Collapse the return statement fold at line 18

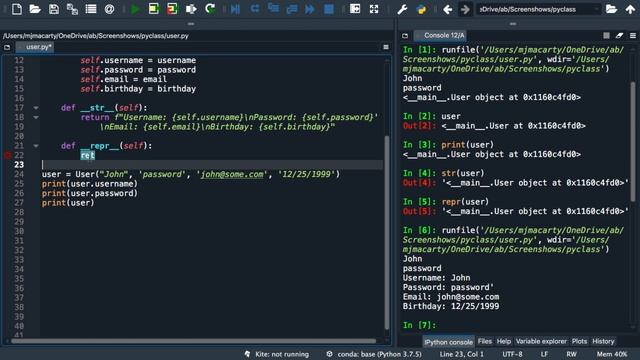coord(36,117)
